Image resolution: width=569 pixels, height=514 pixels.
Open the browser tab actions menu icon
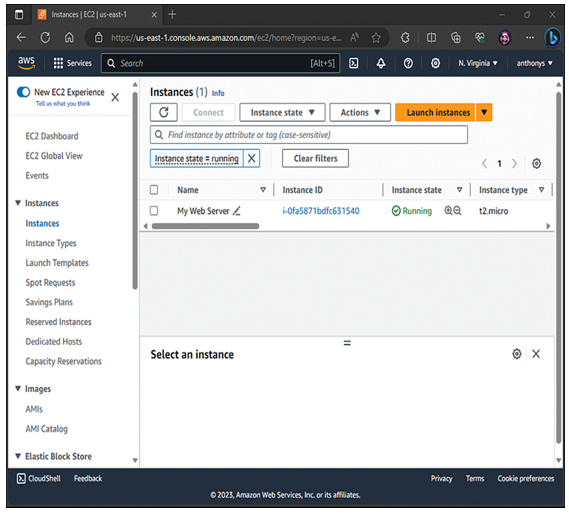(x=19, y=15)
